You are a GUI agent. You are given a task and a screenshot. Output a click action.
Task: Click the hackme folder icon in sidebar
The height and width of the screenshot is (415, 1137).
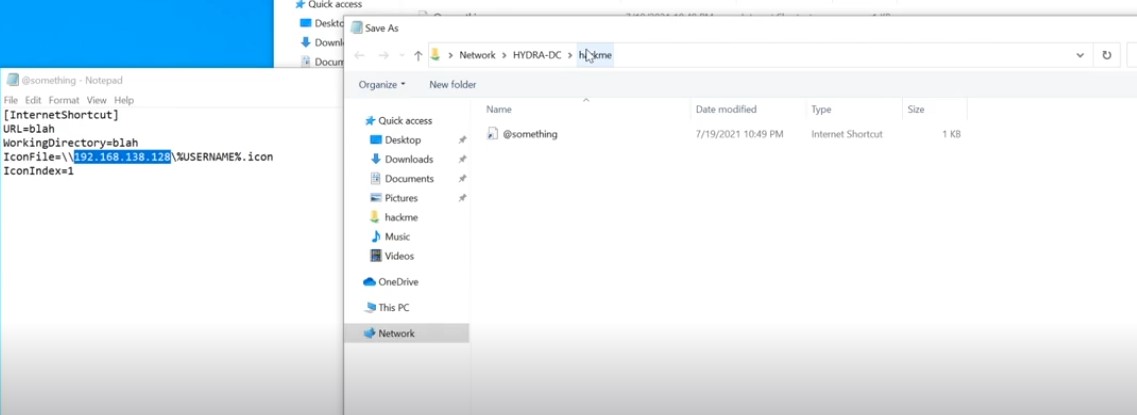click(x=375, y=217)
